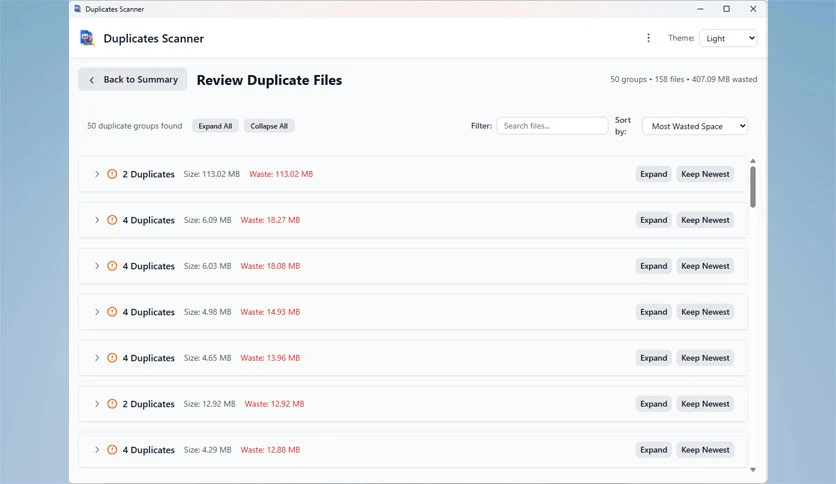Click the 'Waste: 113.02 MB' label
Image resolution: width=836 pixels, height=484 pixels.
tap(281, 174)
